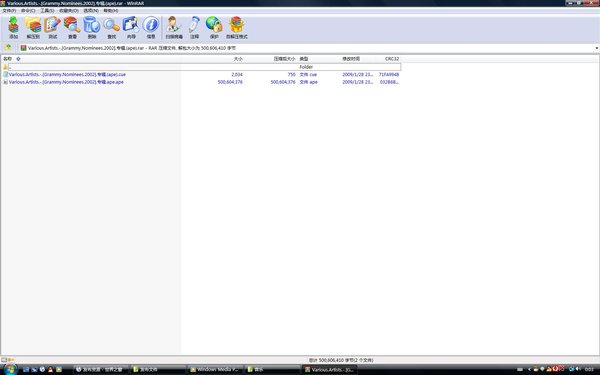Click the Test (测试) archive icon
600x375 pixels.
52,28
